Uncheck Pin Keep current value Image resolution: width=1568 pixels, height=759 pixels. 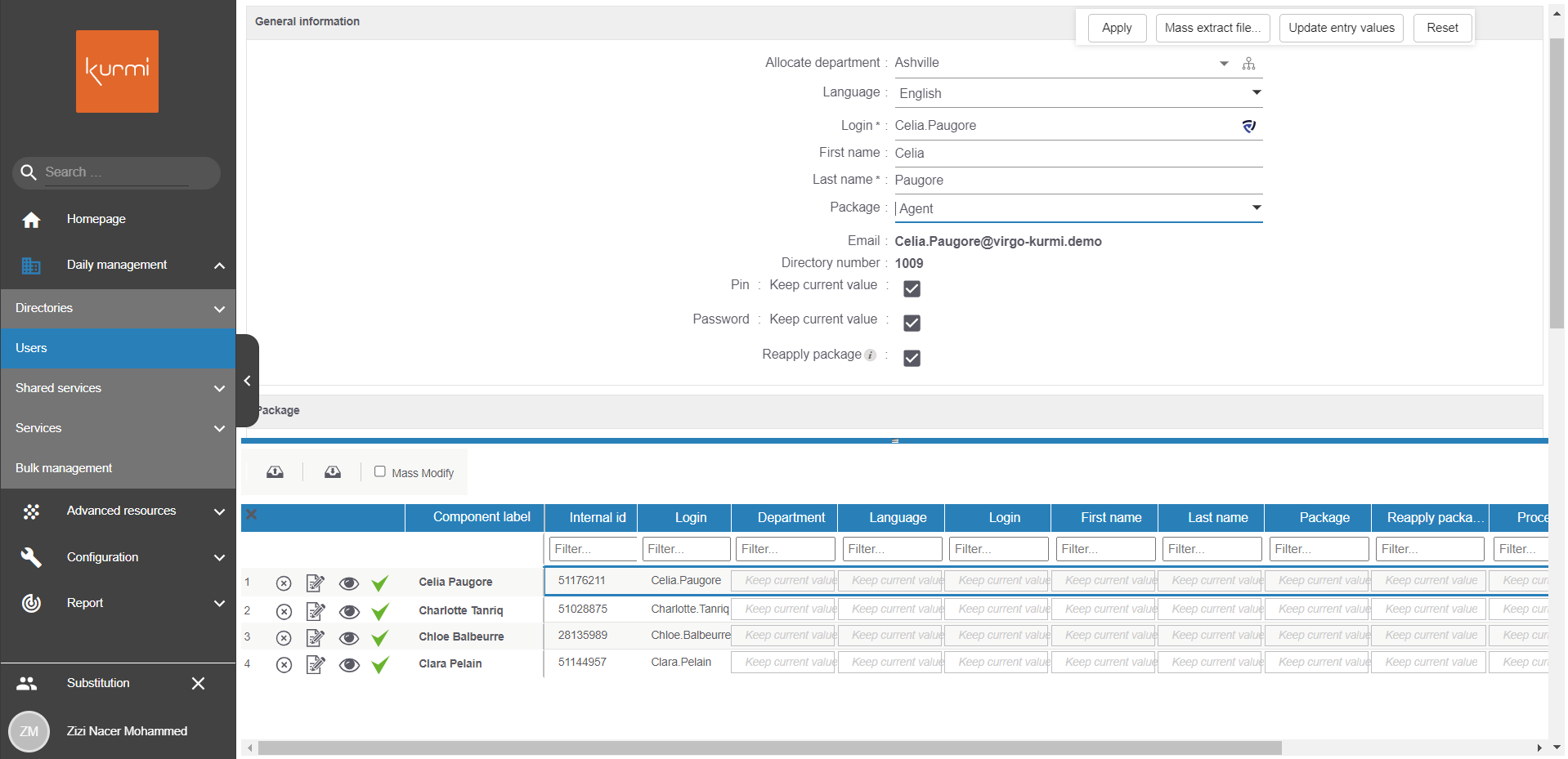pyautogui.click(x=912, y=289)
